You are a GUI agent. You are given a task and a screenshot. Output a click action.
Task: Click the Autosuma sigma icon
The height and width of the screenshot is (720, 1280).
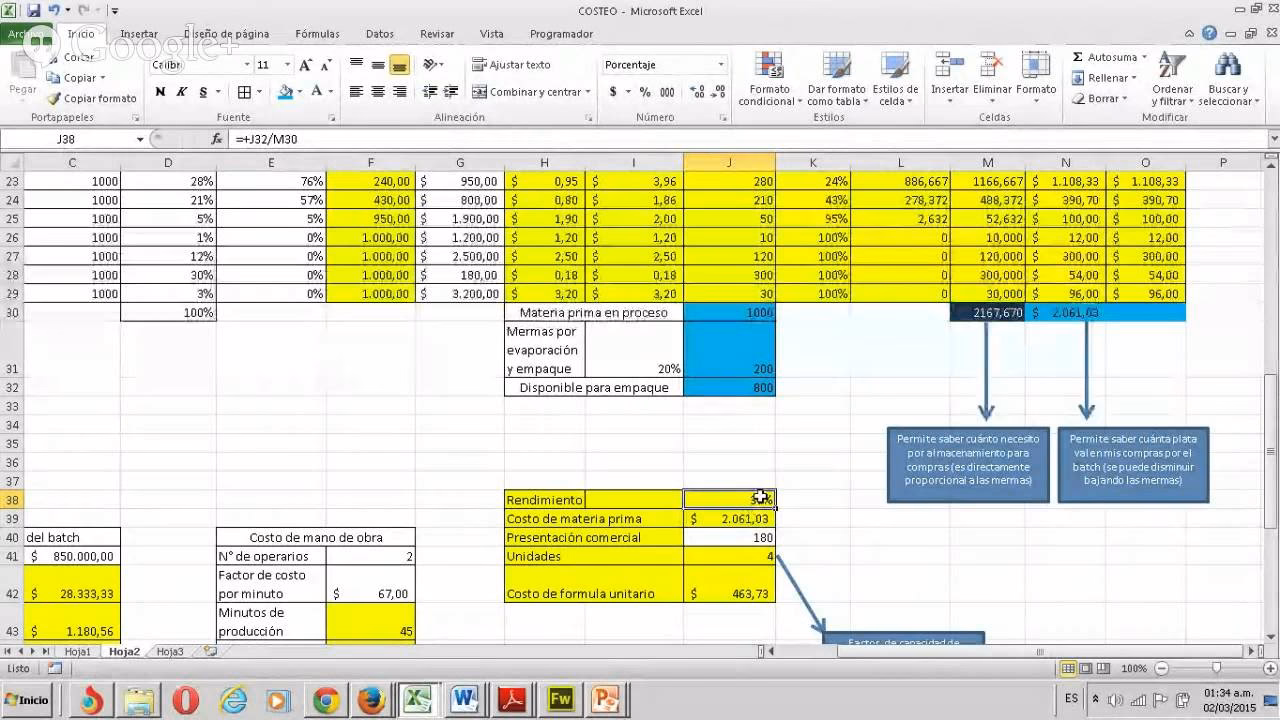(1077, 57)
